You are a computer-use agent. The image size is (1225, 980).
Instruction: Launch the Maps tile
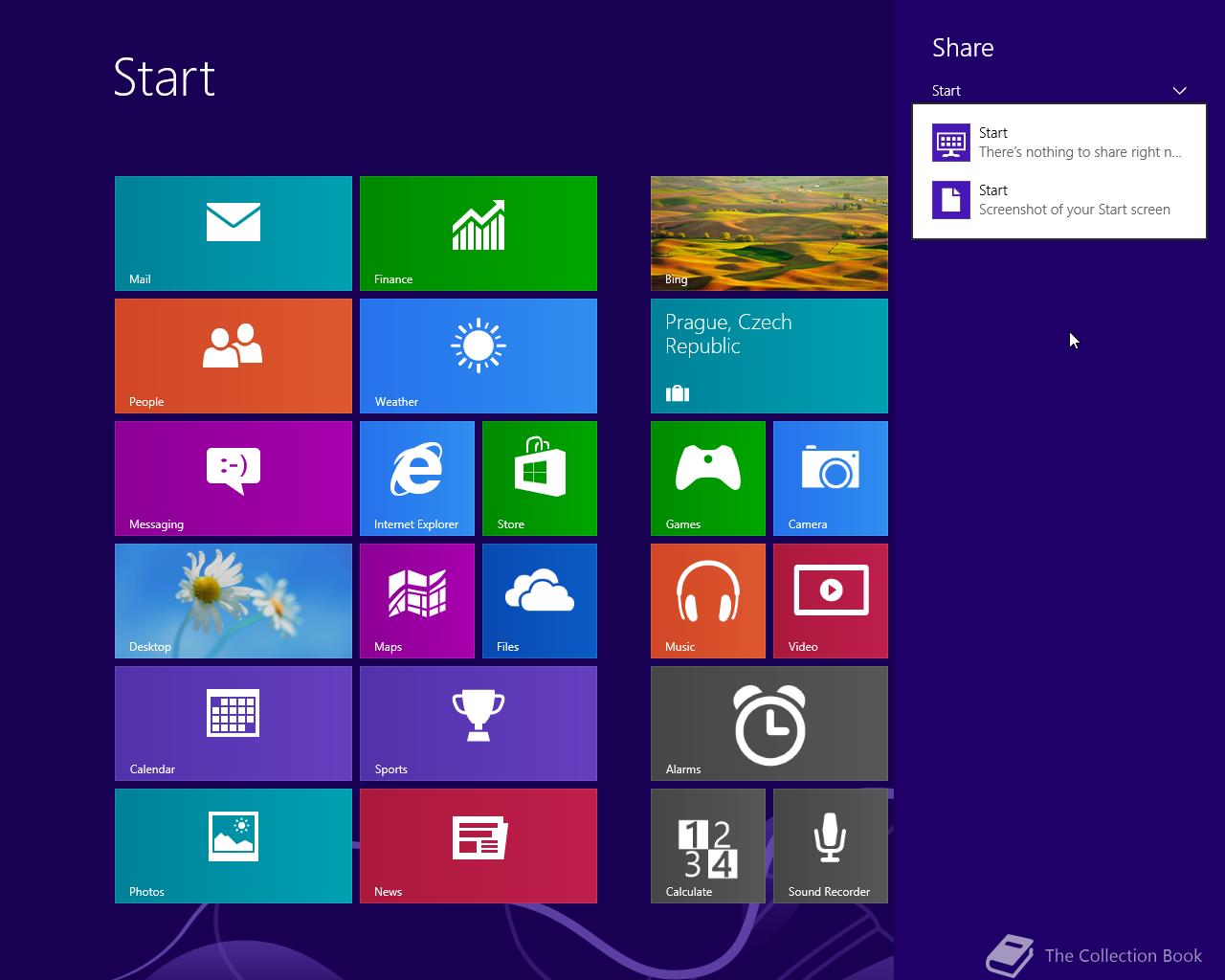(417, 601)
